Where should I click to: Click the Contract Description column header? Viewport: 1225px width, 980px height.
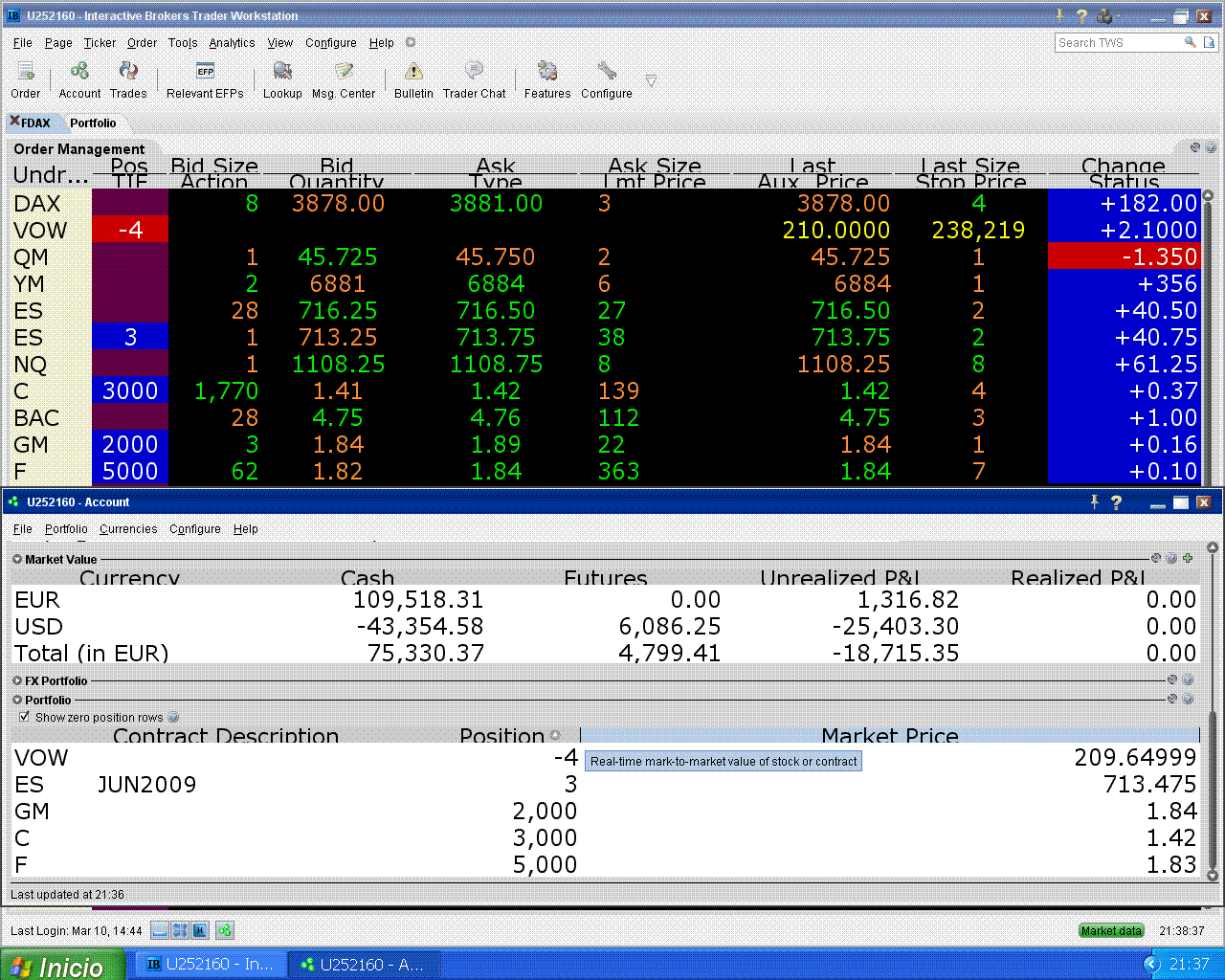[226, 735]
